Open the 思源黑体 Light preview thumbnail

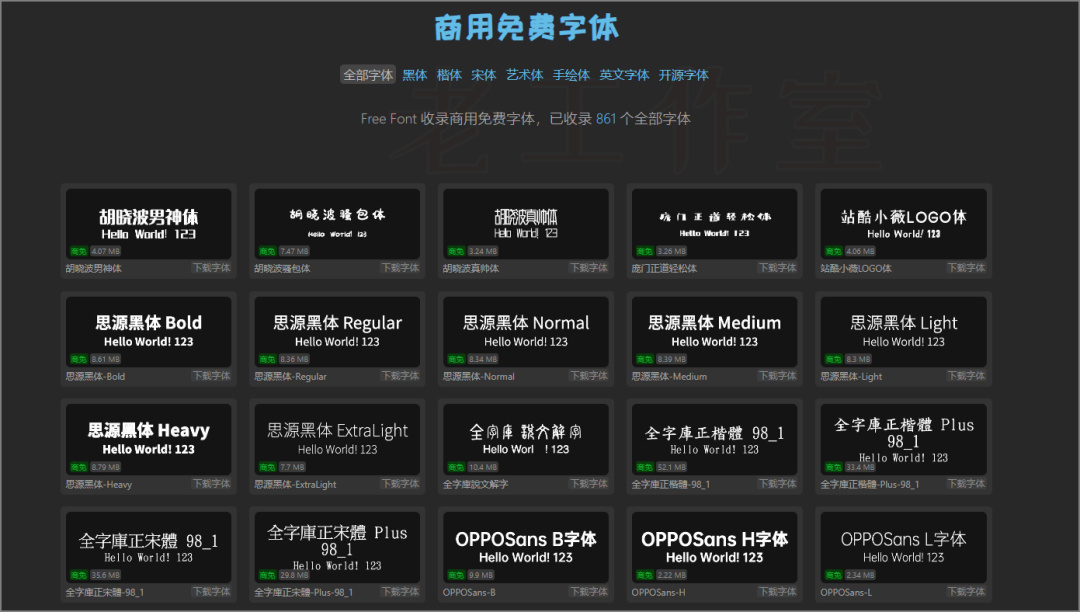point(903,332)
